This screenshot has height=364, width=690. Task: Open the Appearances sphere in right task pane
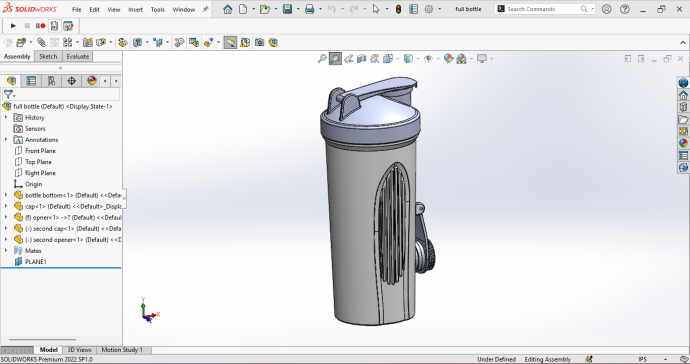[683, 143]
